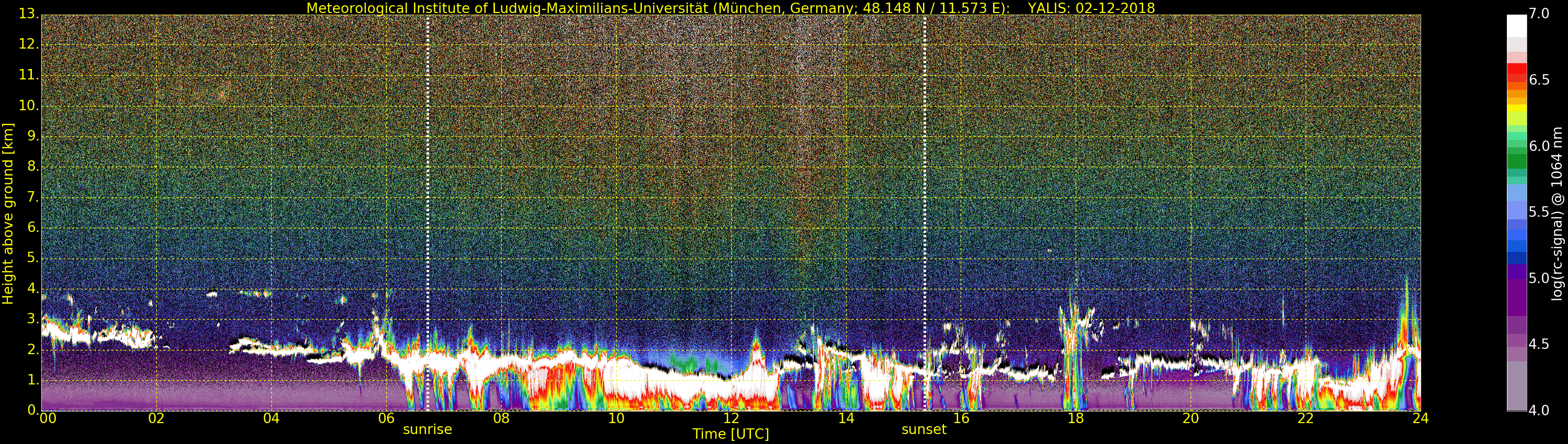Click the '13.' tick on the height axis
The image size is (1568, 444).
click(x=29, y=15)
